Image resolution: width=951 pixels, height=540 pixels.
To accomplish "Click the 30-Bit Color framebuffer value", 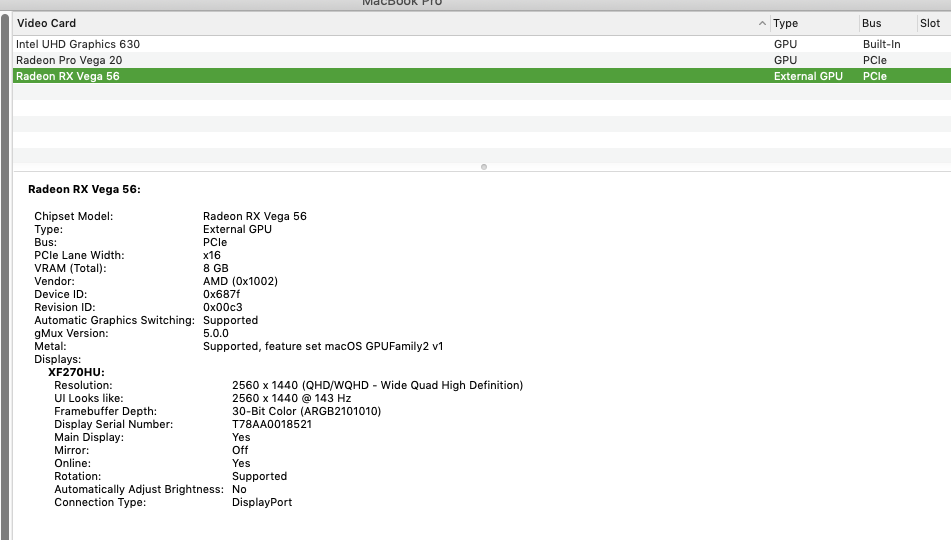I will (x=306, y=411).
